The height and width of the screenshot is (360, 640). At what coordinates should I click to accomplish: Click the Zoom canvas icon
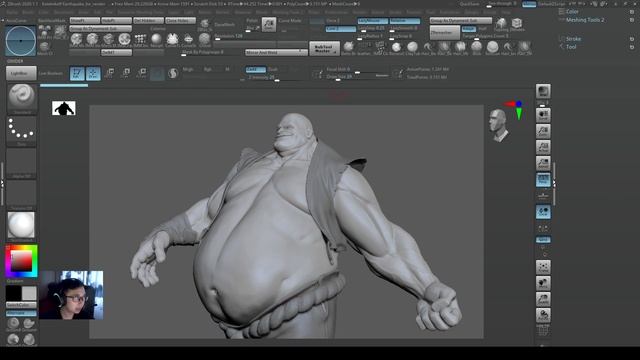click(x=543, y=131)
